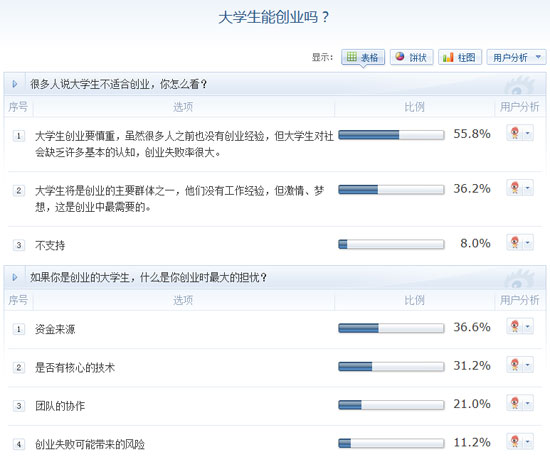This screenshot has height=462, width=550.
Task: Switch display to 表格 table view
Action: coord(363,57)
